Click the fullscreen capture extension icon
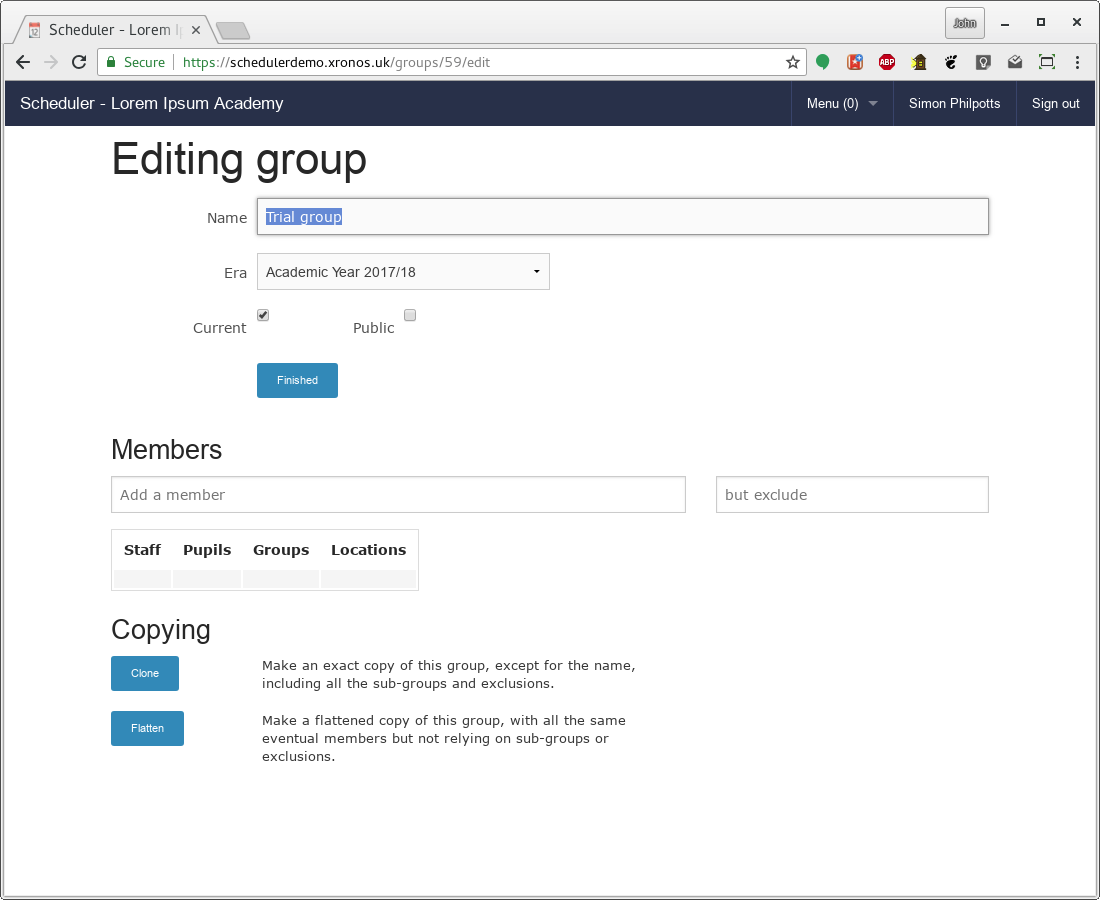Screen dimensions: 1100x900 coord(1047,62)
